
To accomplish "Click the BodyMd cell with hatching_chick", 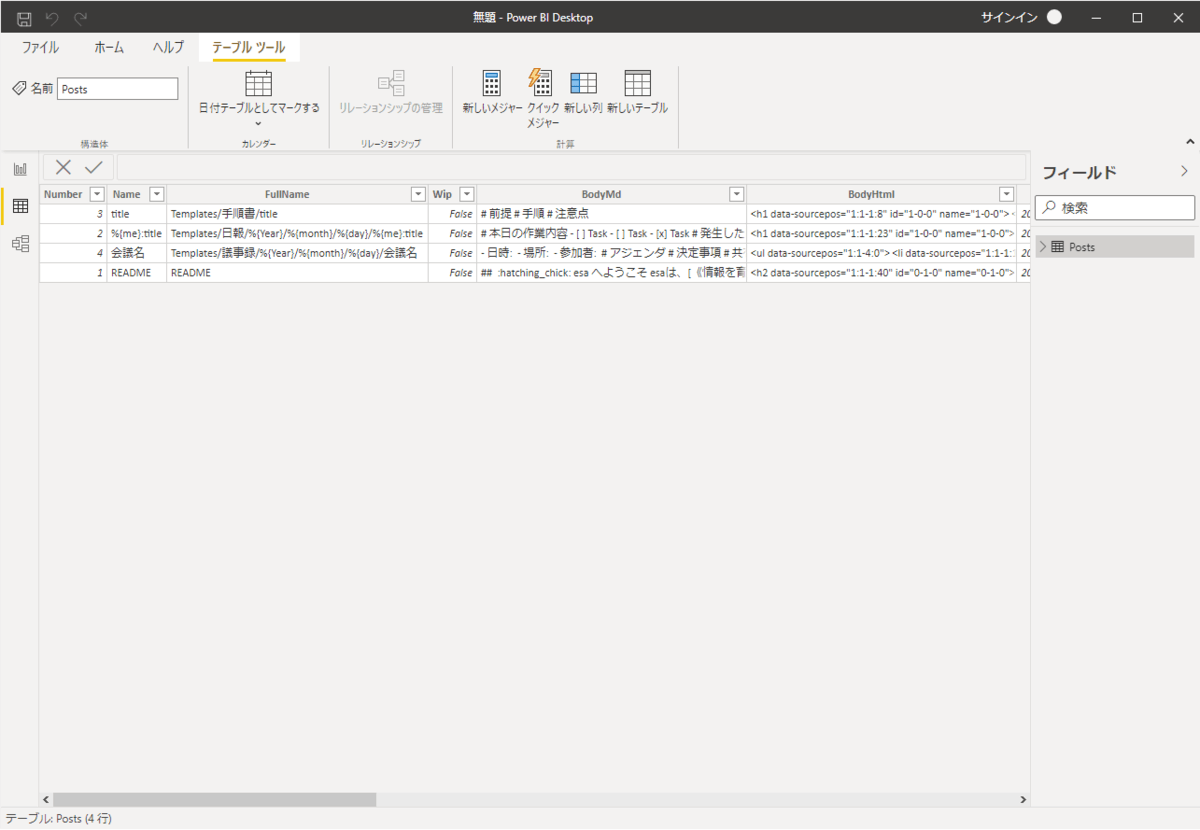I will 611,272.
